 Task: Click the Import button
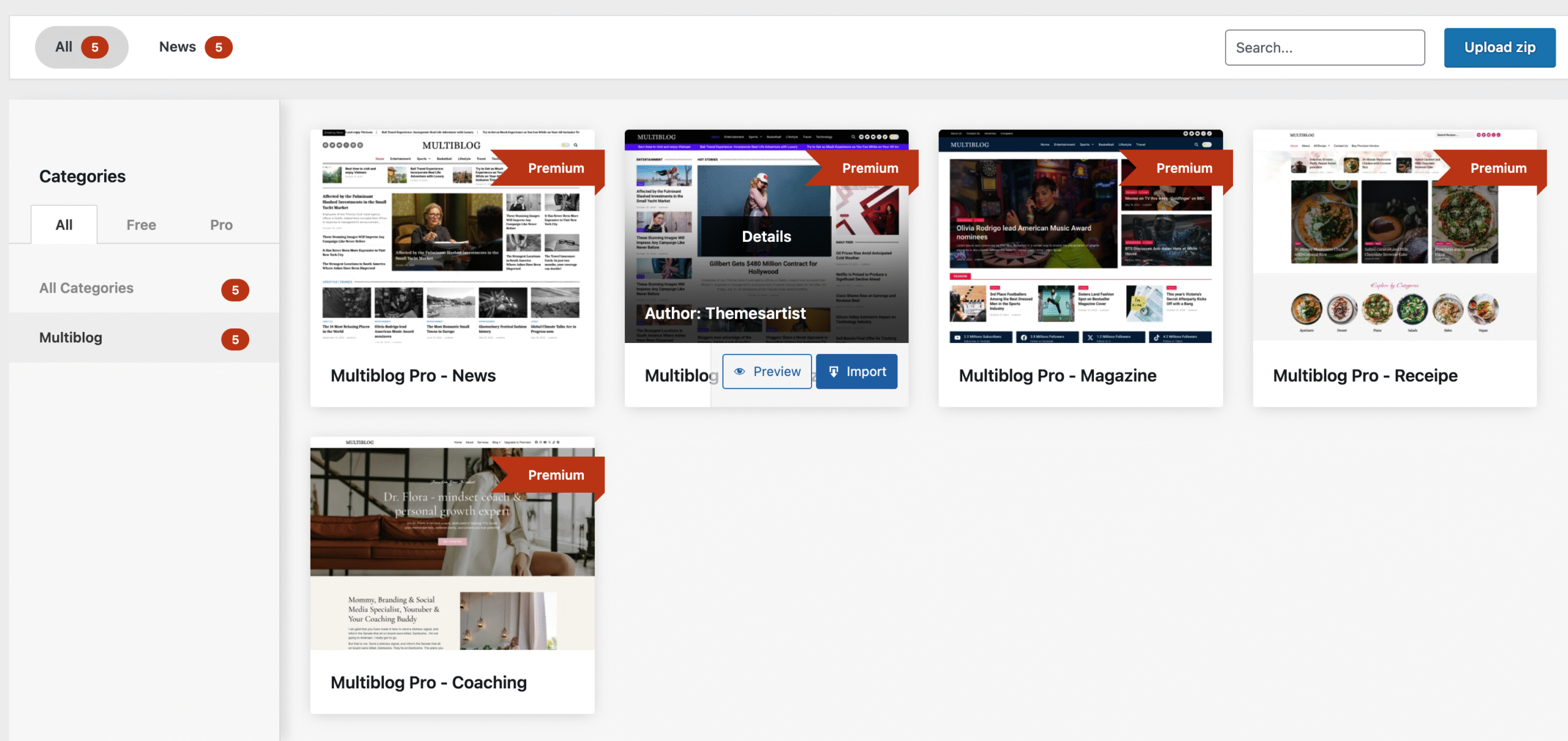click(x=856, y=371)
